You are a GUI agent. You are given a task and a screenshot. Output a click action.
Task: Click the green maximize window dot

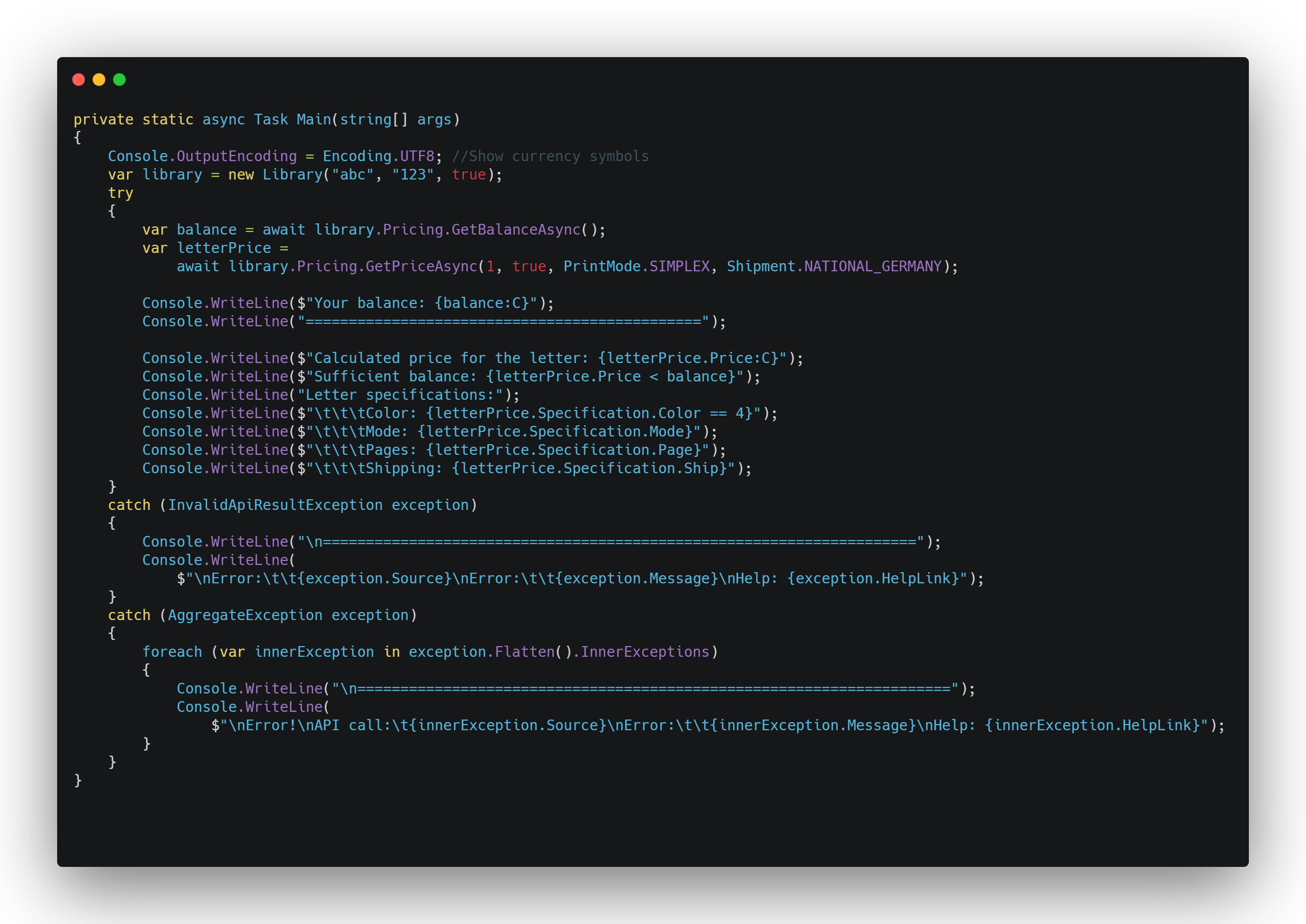point(119,80)
